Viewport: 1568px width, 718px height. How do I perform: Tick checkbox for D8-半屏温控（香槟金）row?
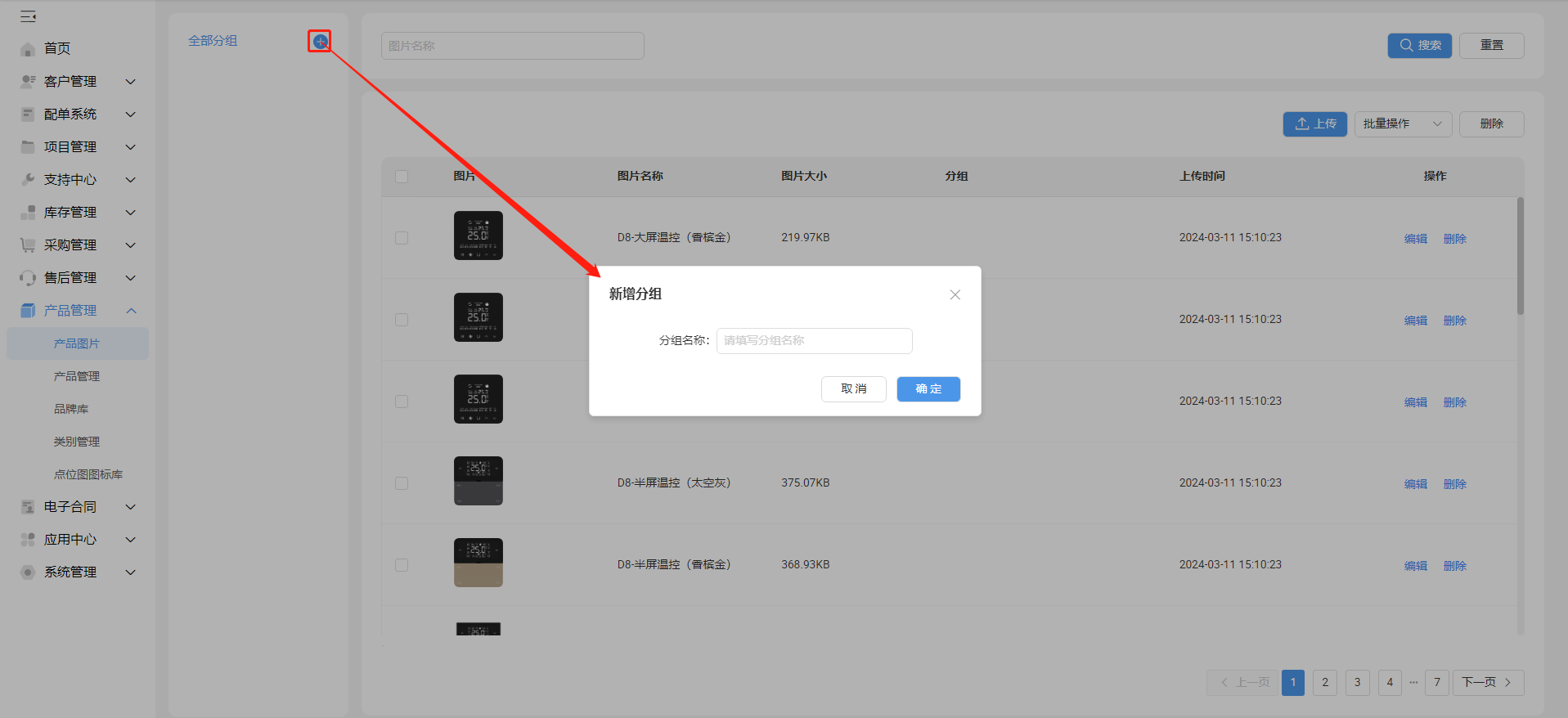[402, 565]
